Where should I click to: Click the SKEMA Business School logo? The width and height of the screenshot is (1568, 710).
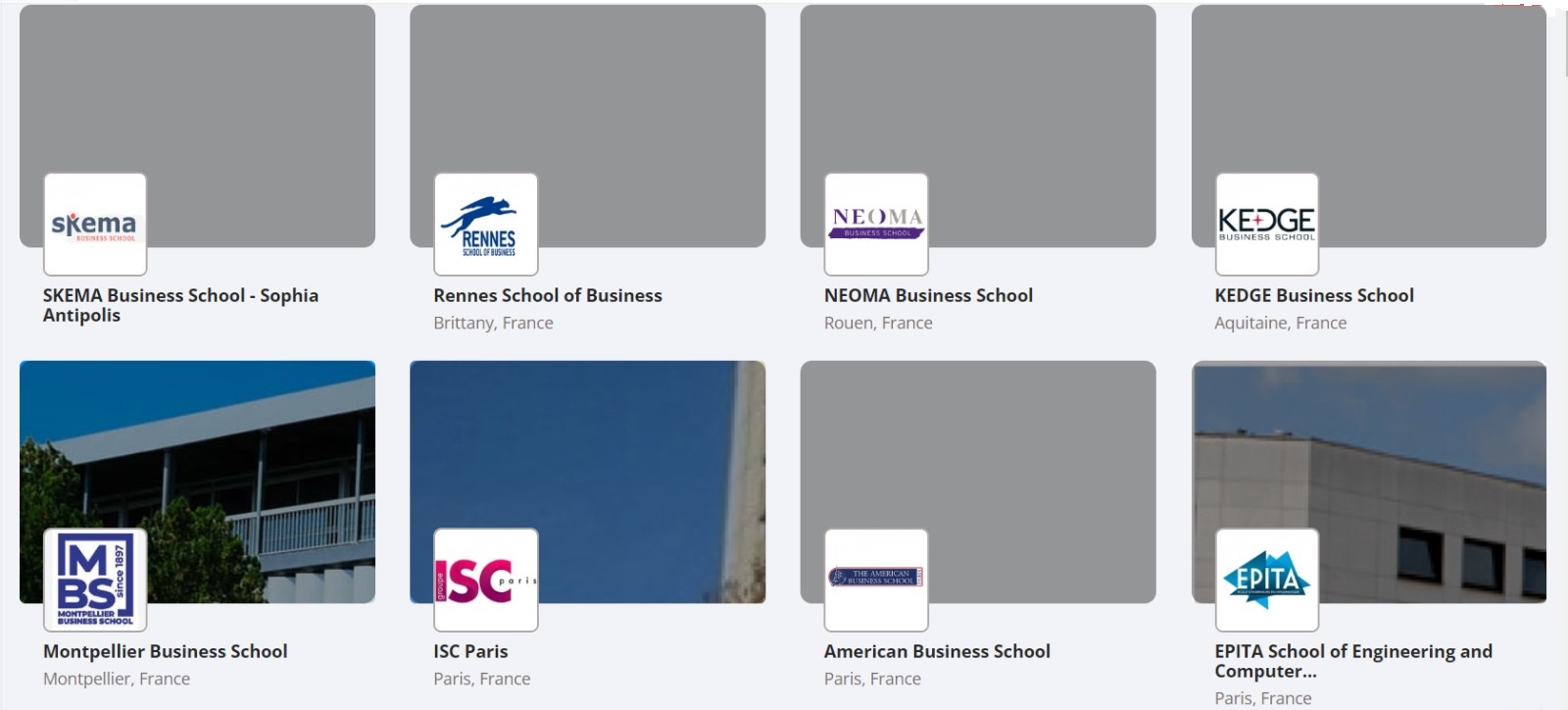click(95, 225)
